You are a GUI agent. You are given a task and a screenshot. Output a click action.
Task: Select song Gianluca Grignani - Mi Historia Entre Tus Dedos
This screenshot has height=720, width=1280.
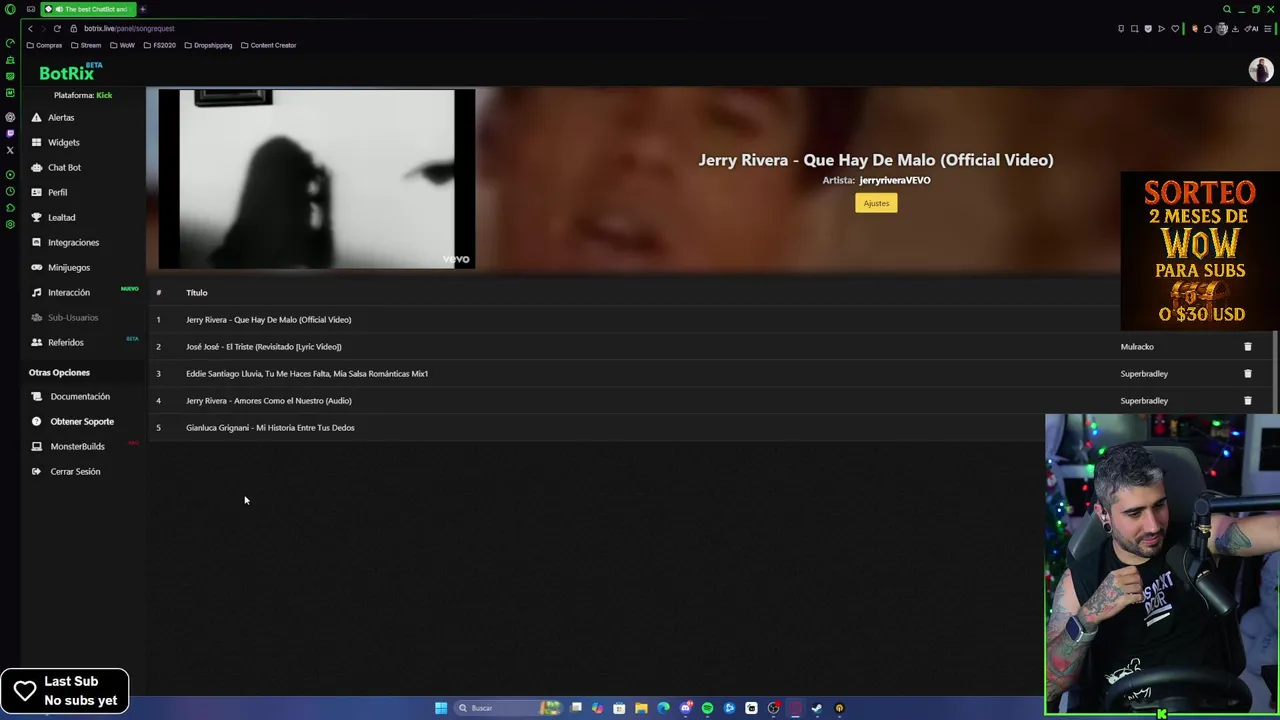[270, 428]
